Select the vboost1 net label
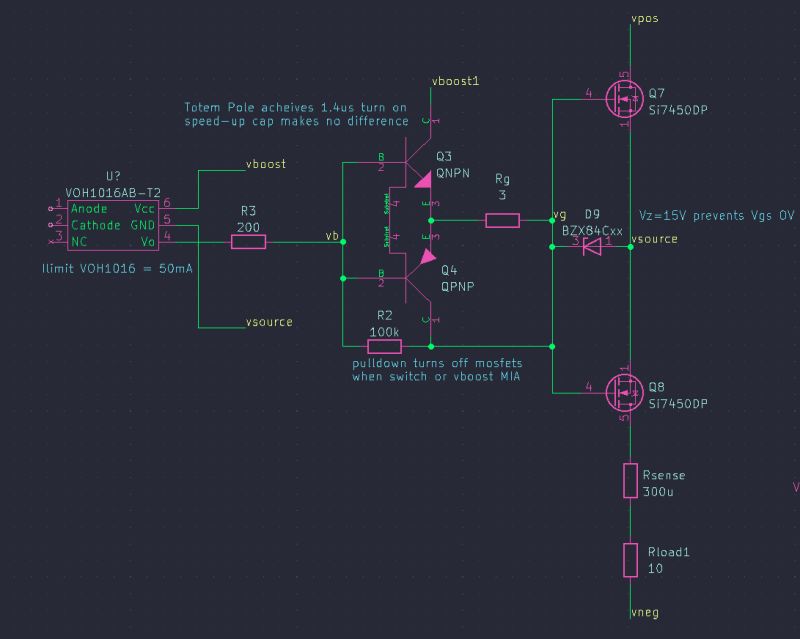 [x=455, y=81]
